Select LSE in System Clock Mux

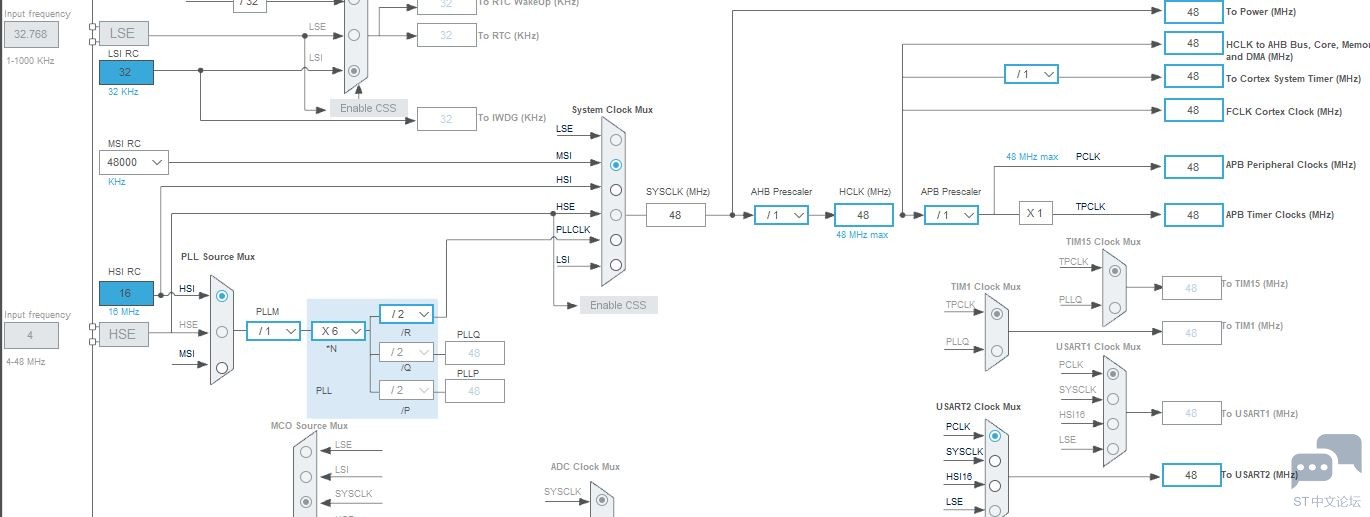click(x=615, y=140)
